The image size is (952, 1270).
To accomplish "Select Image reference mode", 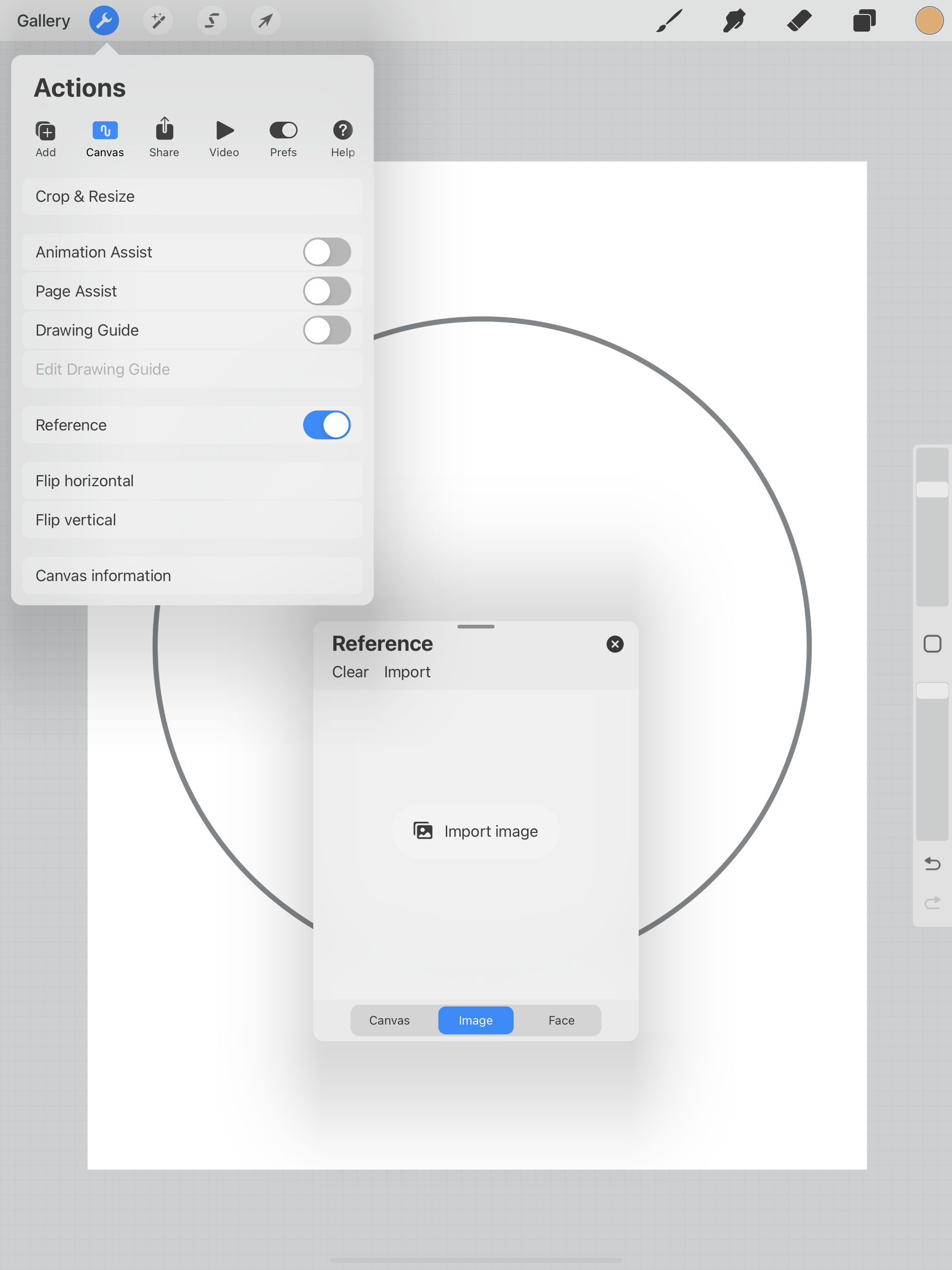I will (x=476, y=1020).
